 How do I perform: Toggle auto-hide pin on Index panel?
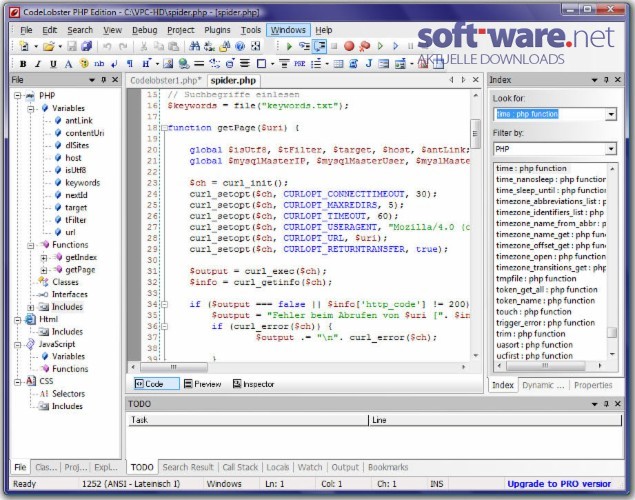click(x=606, y=80)
